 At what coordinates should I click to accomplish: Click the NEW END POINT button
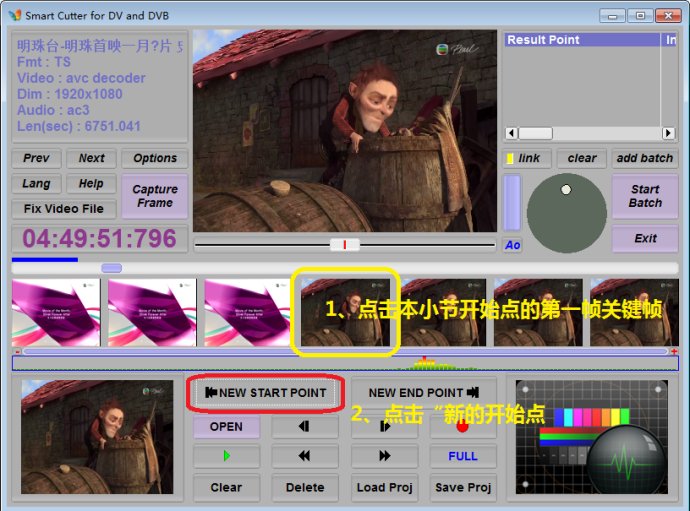[x=424, y=392]
